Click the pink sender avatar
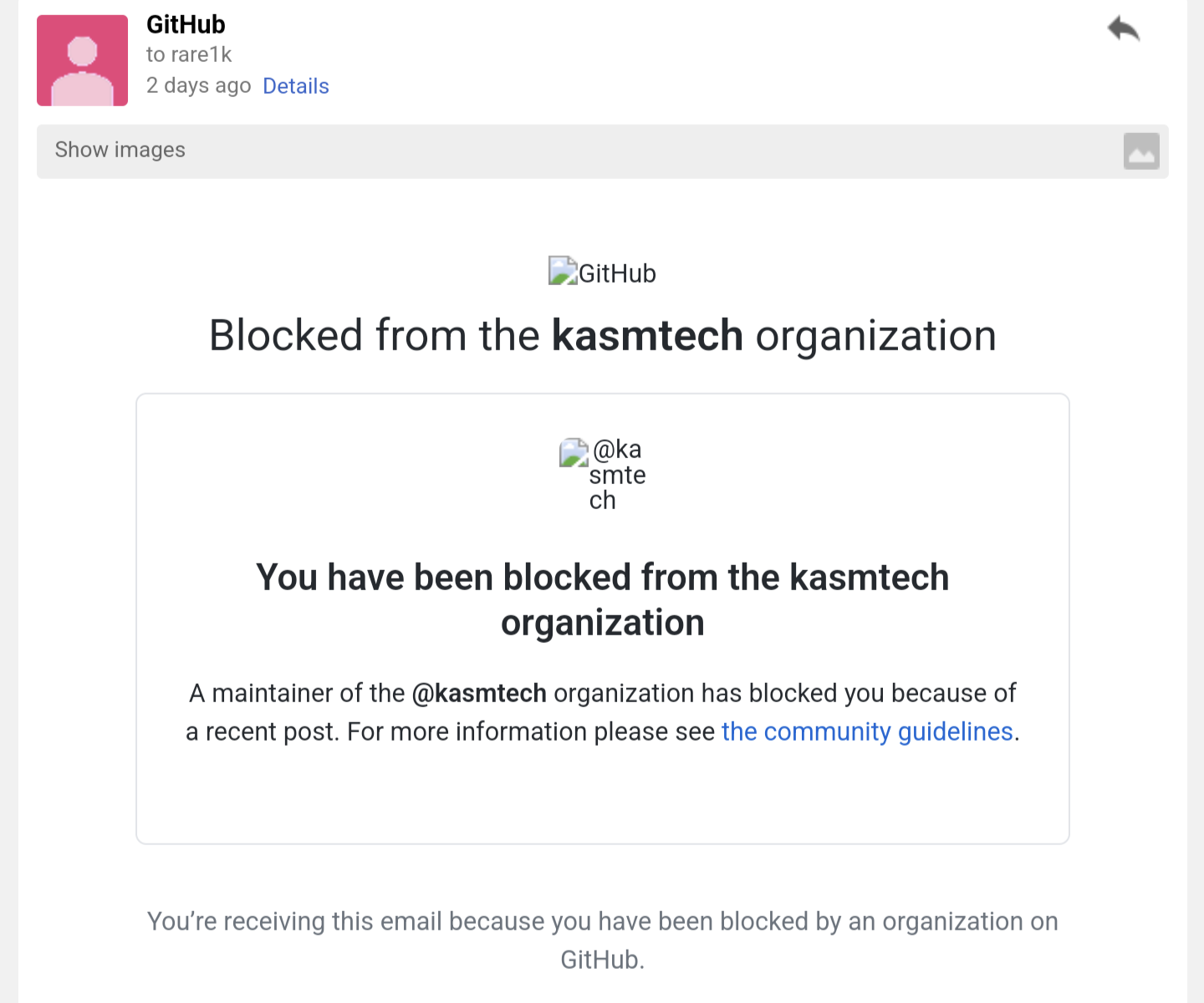 [x=82, y=60]
